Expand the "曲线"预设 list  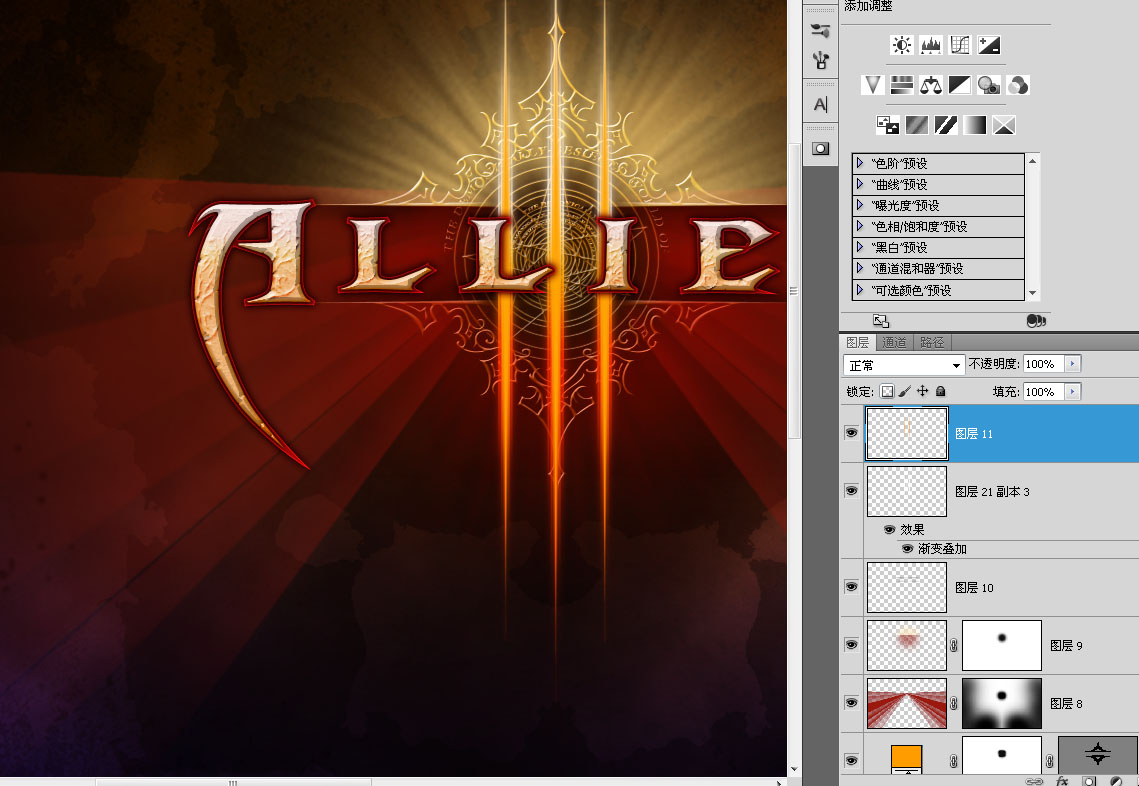pos(860,184)
